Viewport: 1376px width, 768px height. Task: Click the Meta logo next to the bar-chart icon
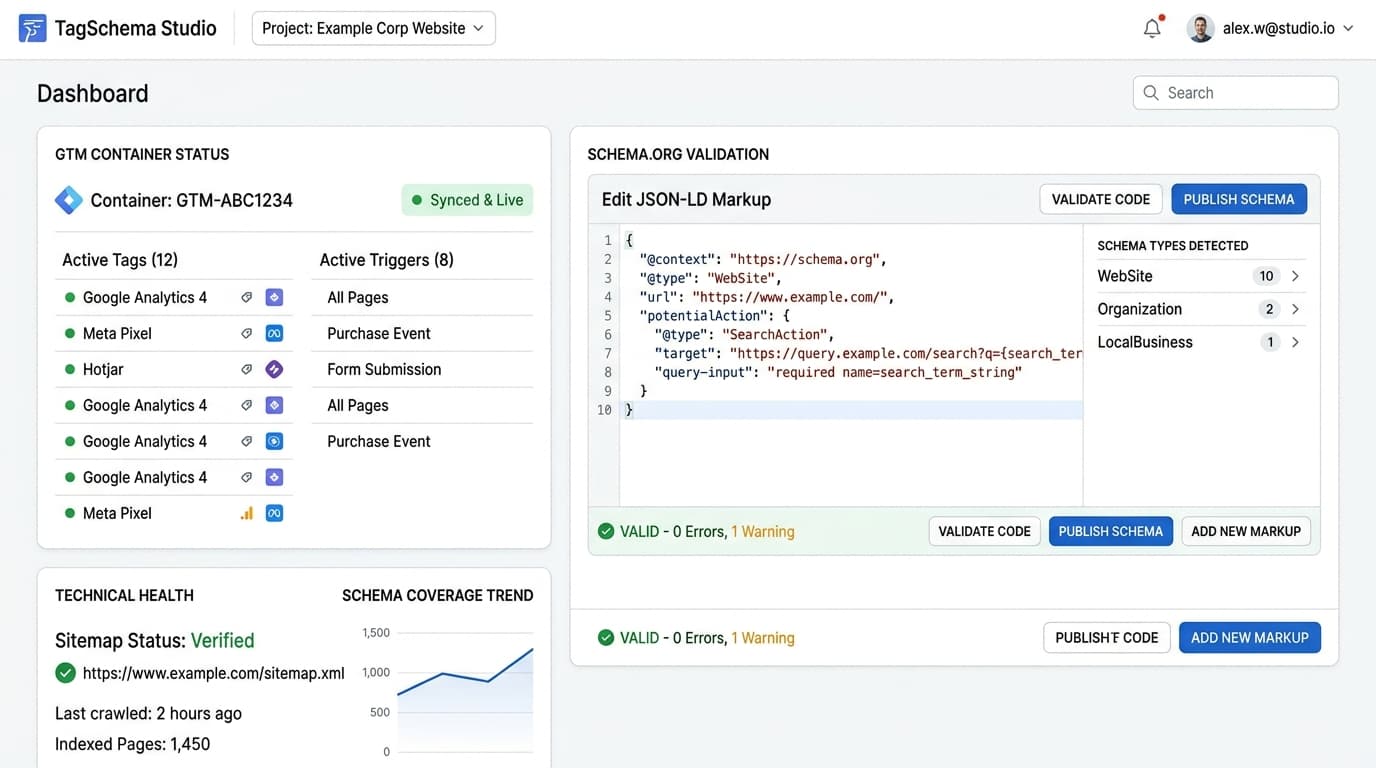click(274, 513)
